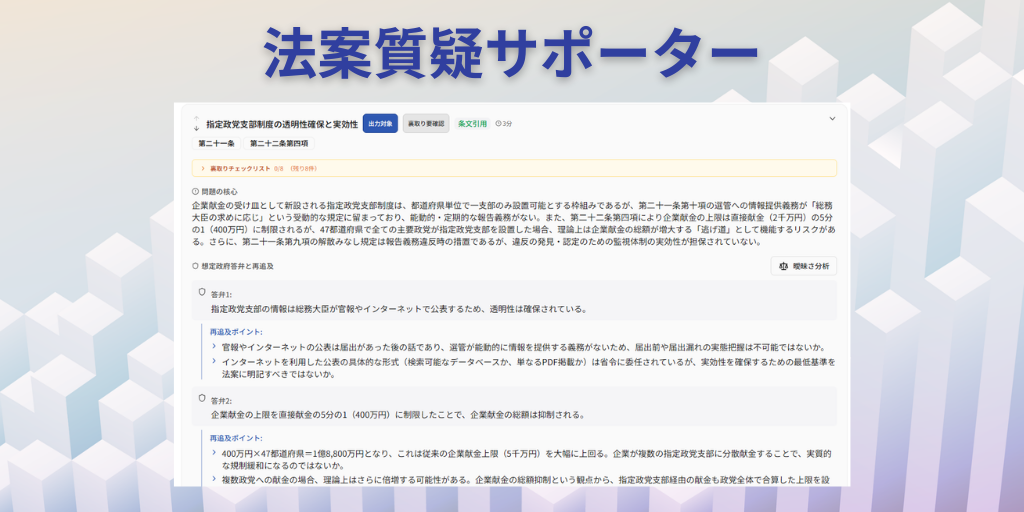Click the 0/8 checklist progress count
This screenshot has width=1024, height=512.
279,169
